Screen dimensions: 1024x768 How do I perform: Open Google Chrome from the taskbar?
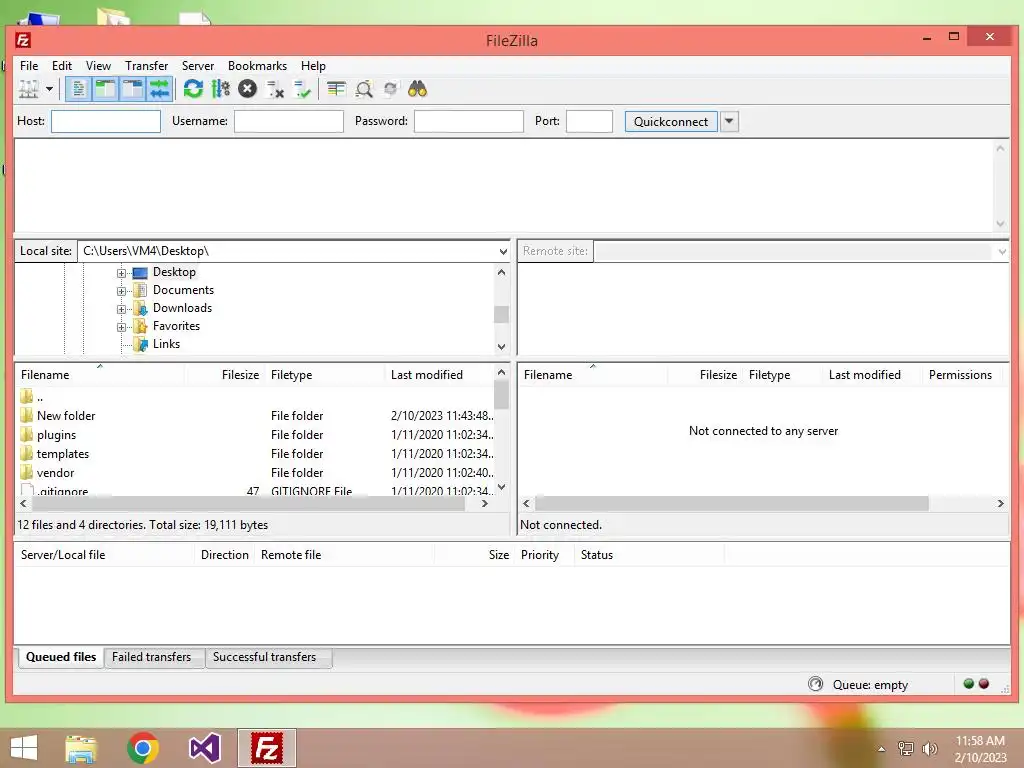click(x=143, y=748)
